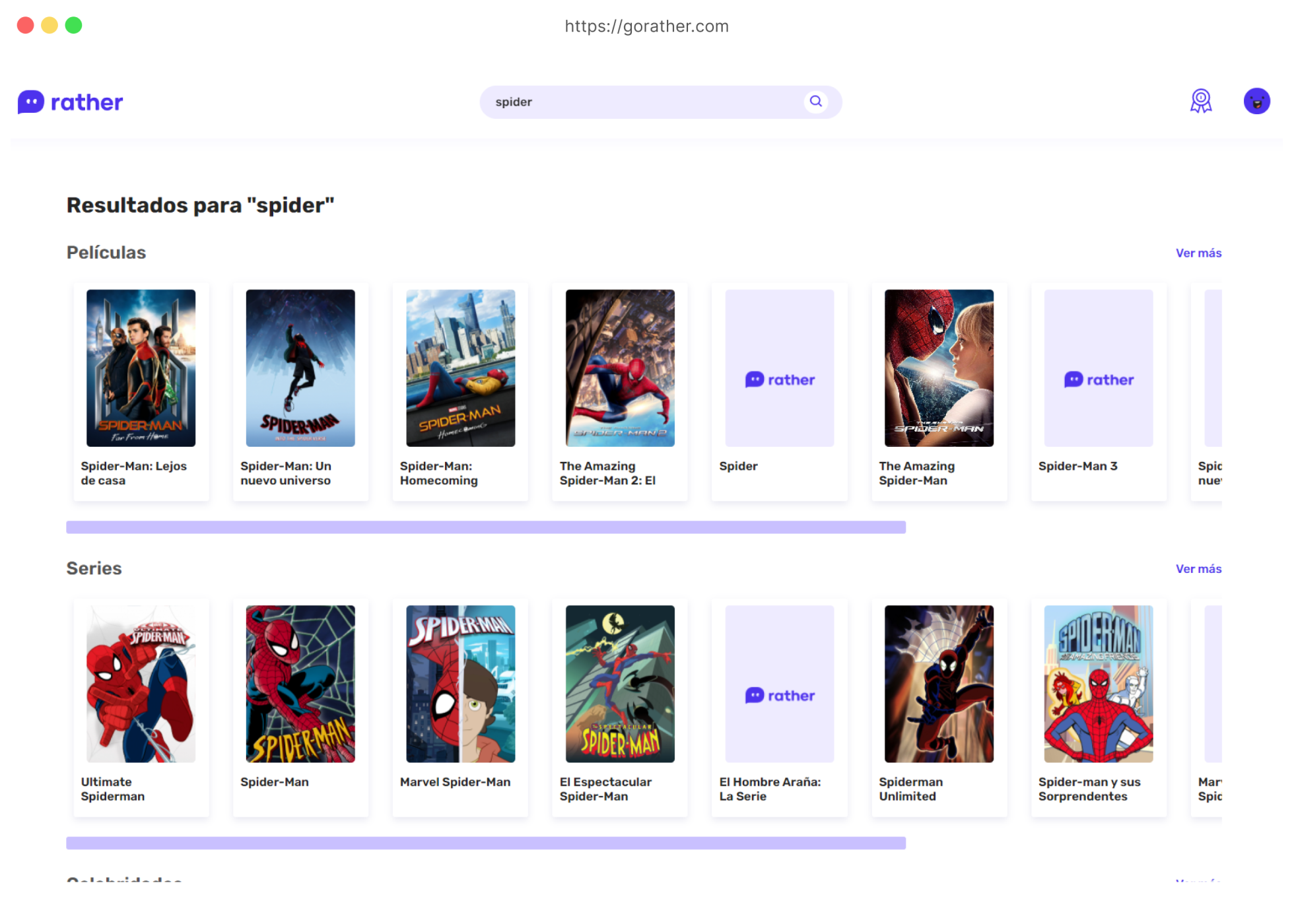Click the title Spider-Man: Homecoming

(439, 473)
